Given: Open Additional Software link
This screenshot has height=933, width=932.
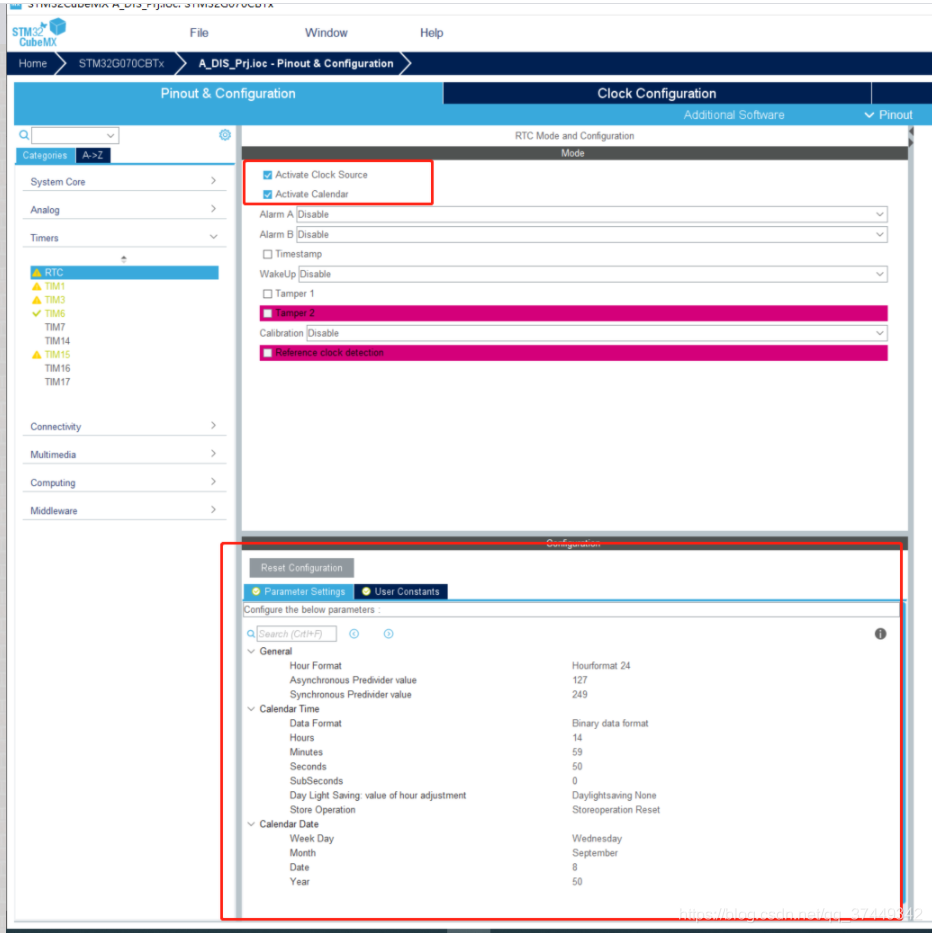Looking at the screenshot, I should pos(734,115).
